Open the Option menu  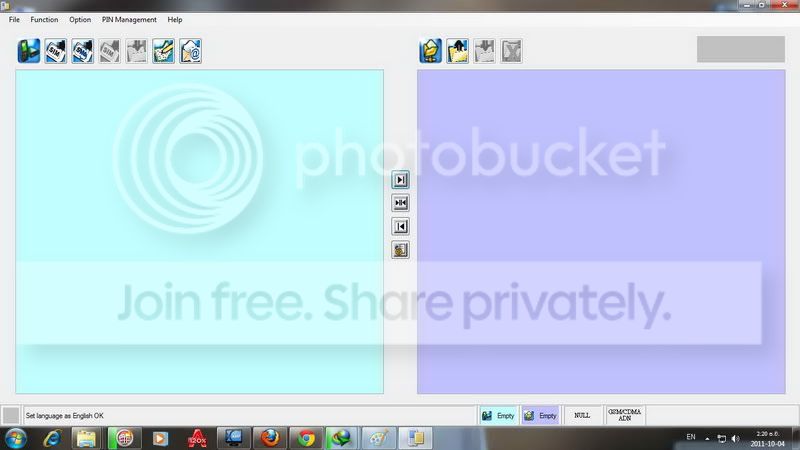tap(80, 19)
